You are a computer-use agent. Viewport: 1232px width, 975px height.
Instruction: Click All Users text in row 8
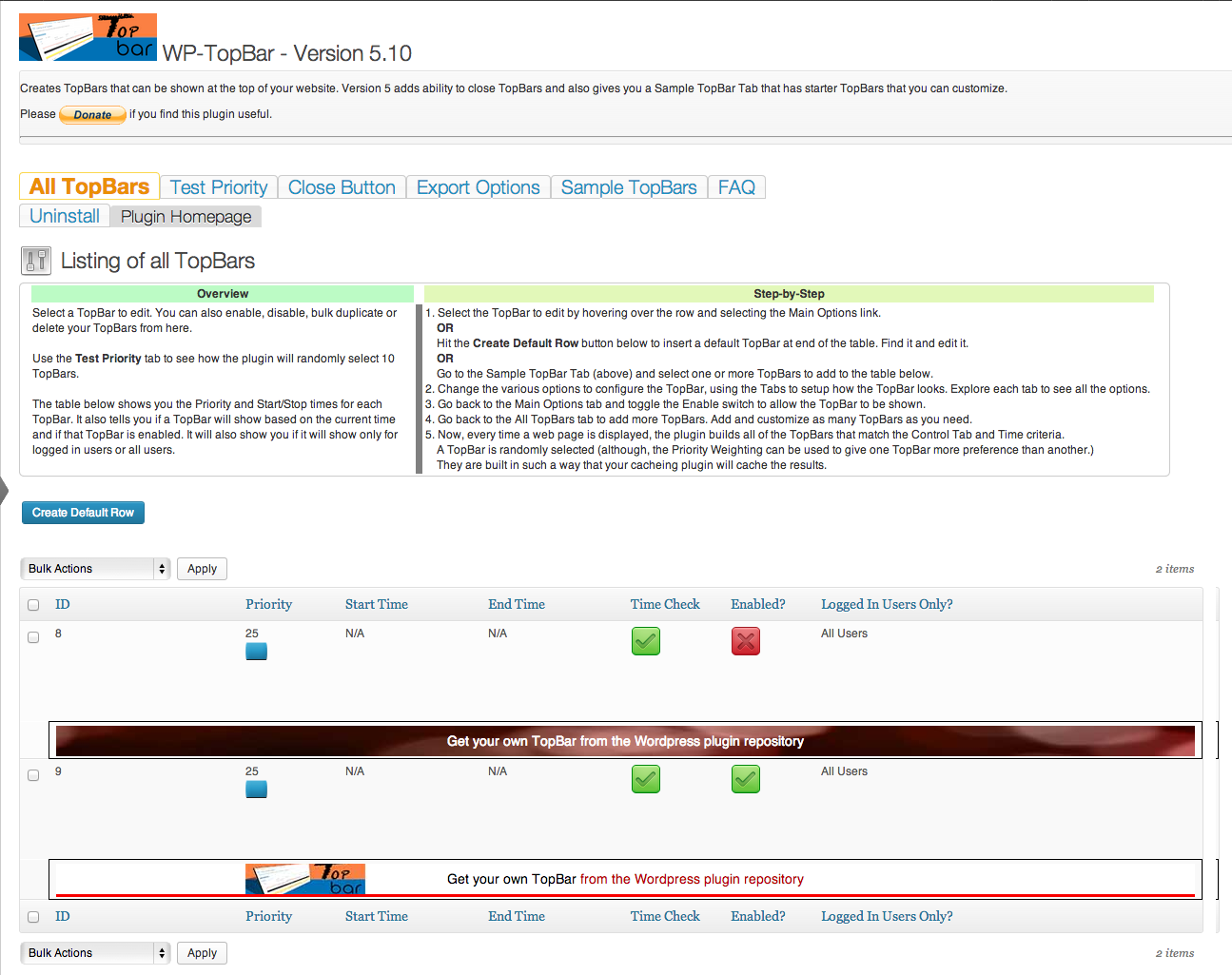tap(844, 634)
